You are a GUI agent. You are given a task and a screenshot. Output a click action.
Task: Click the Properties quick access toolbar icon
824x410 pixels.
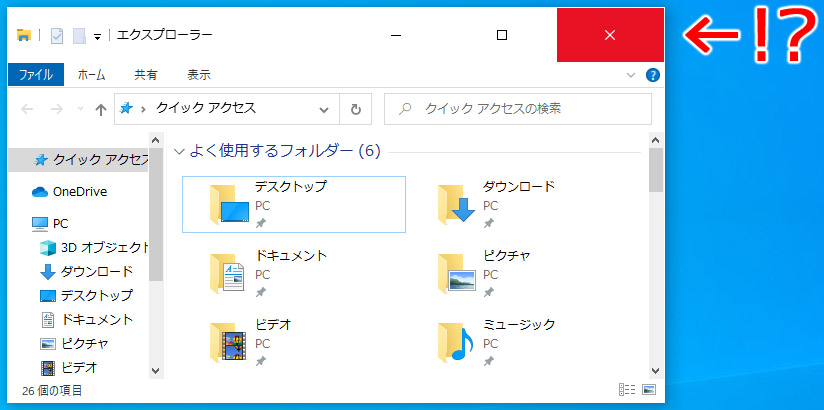point(57,36)
